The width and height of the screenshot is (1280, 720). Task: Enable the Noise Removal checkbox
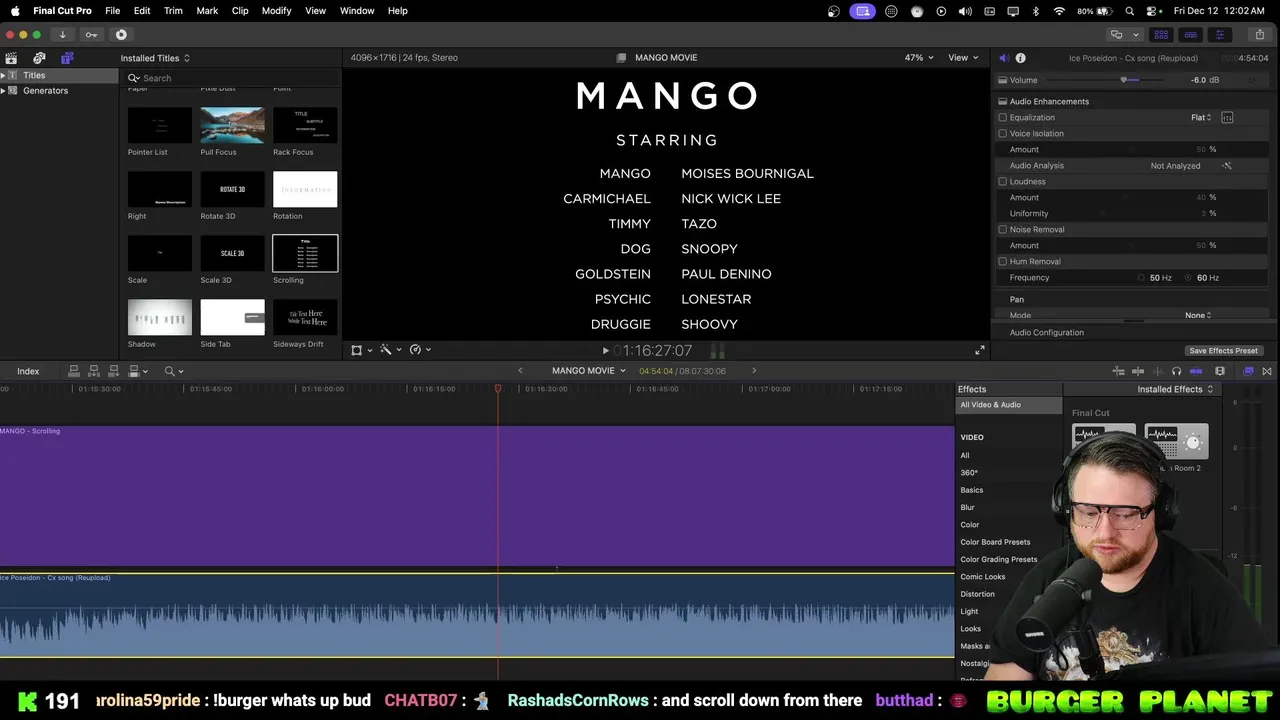tap(1003, 230)
